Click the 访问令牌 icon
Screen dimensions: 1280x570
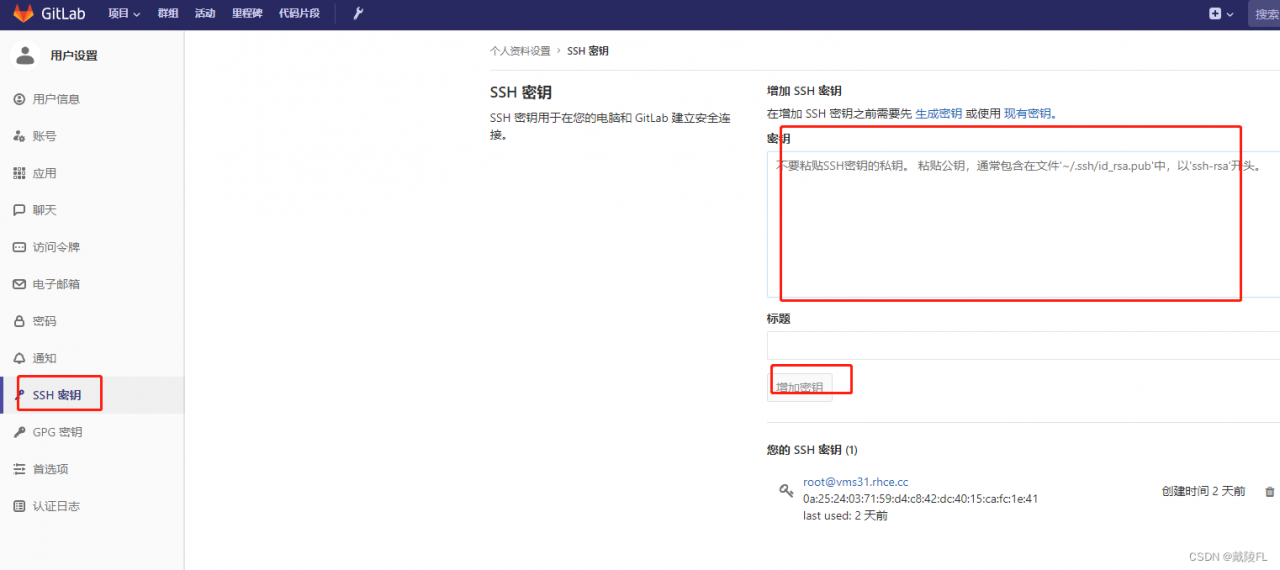[x=19, y=247]
